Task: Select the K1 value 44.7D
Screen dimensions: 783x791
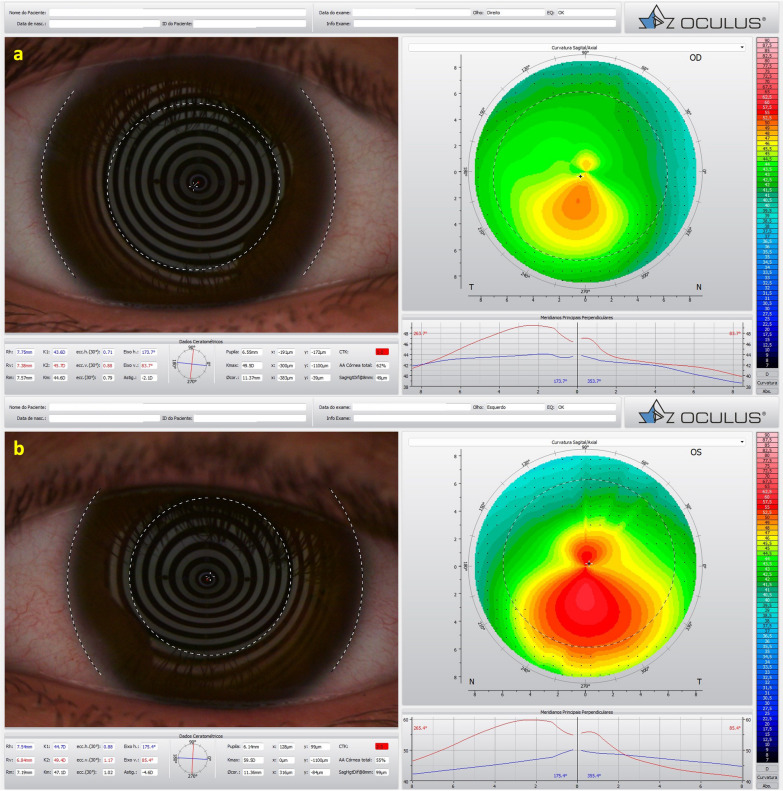Action: [x=60, y=747]
